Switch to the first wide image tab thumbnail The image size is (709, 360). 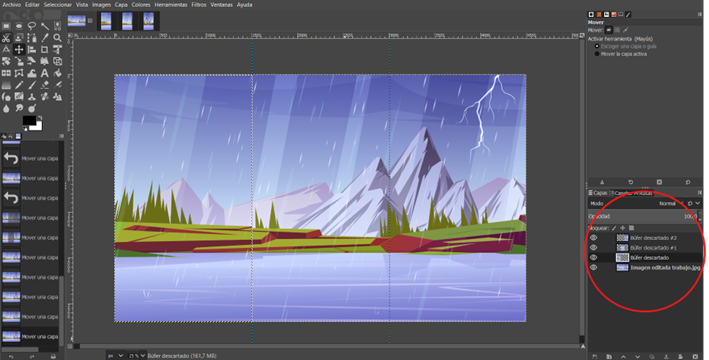point(76,21)
